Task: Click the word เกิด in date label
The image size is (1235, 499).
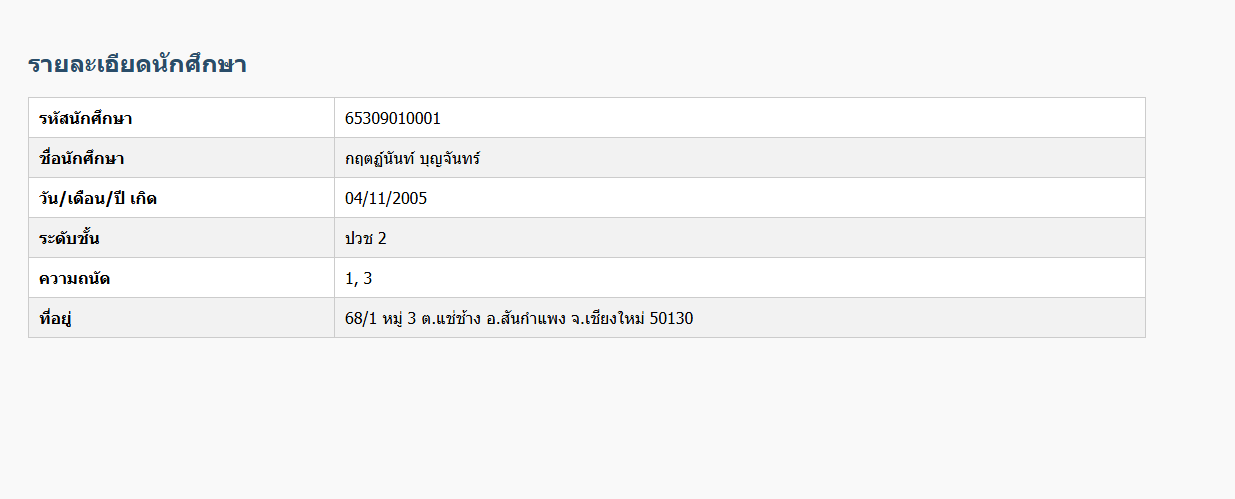Action: 143,198
